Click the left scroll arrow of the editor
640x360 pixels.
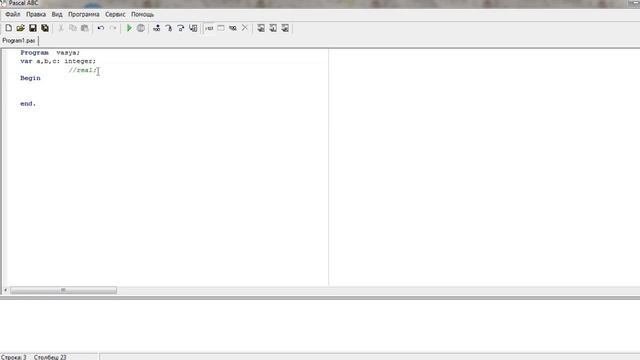coord(5,290)
